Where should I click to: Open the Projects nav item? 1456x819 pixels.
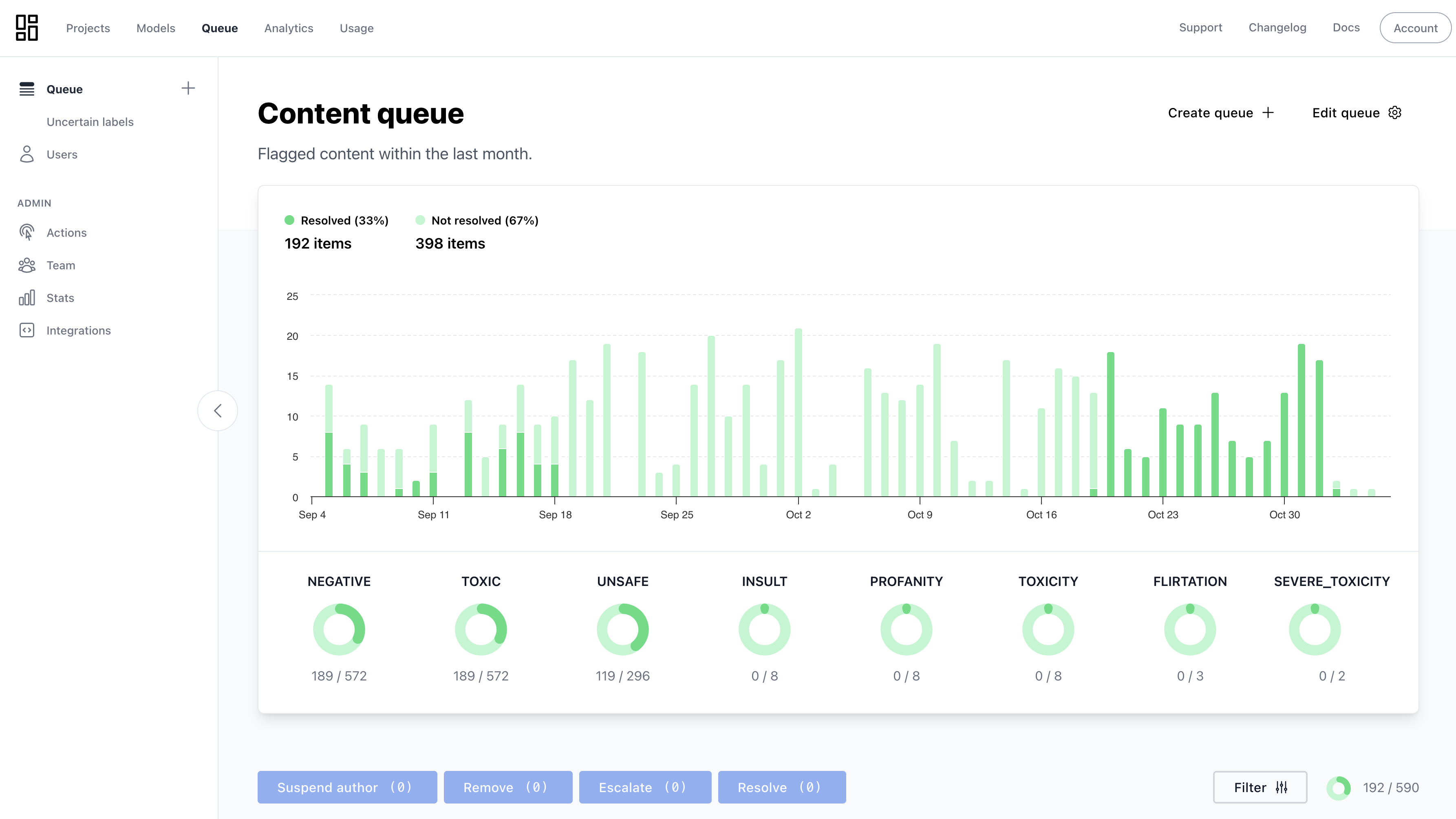pyautogui.click(x=88, y=28)
